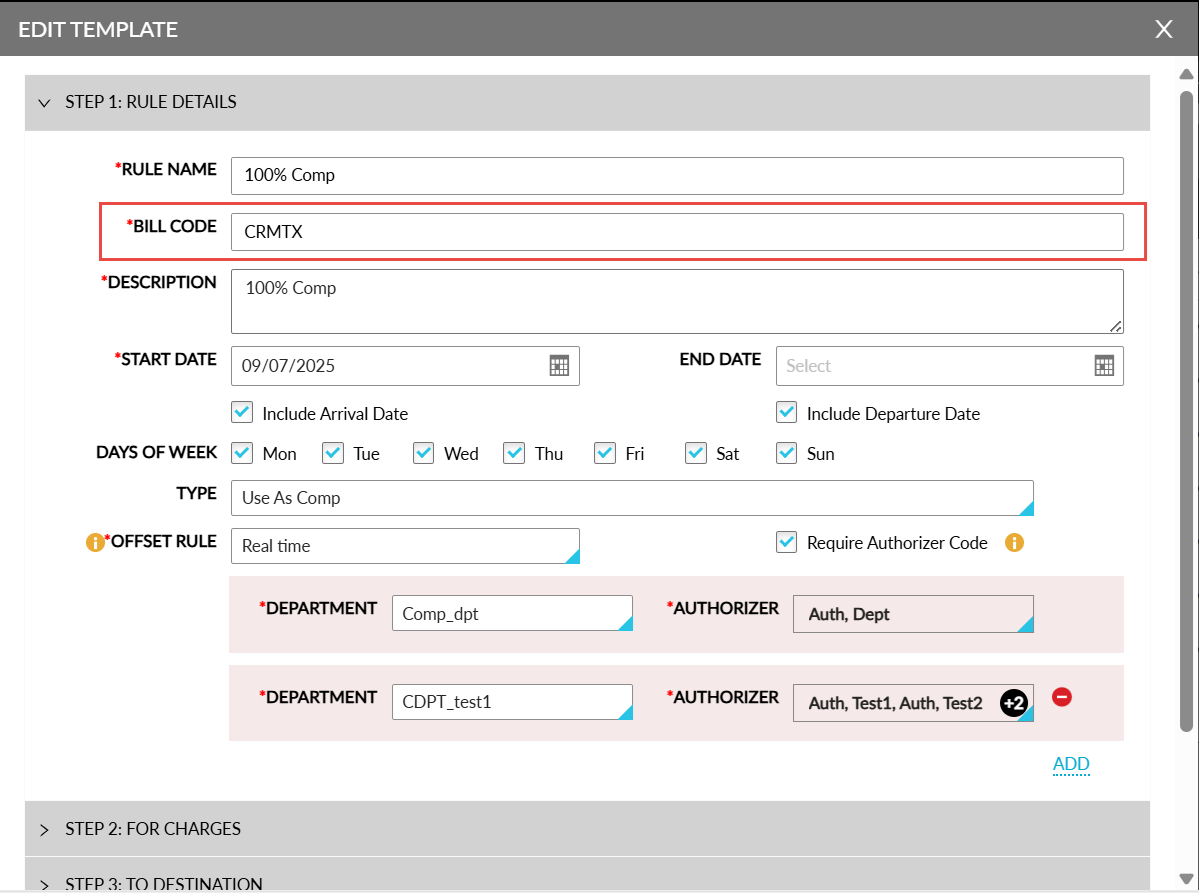The height and width of the screenshot is (893, 1199).
Task: Toggle Include Departure Date checkbox
Action: 786,412
